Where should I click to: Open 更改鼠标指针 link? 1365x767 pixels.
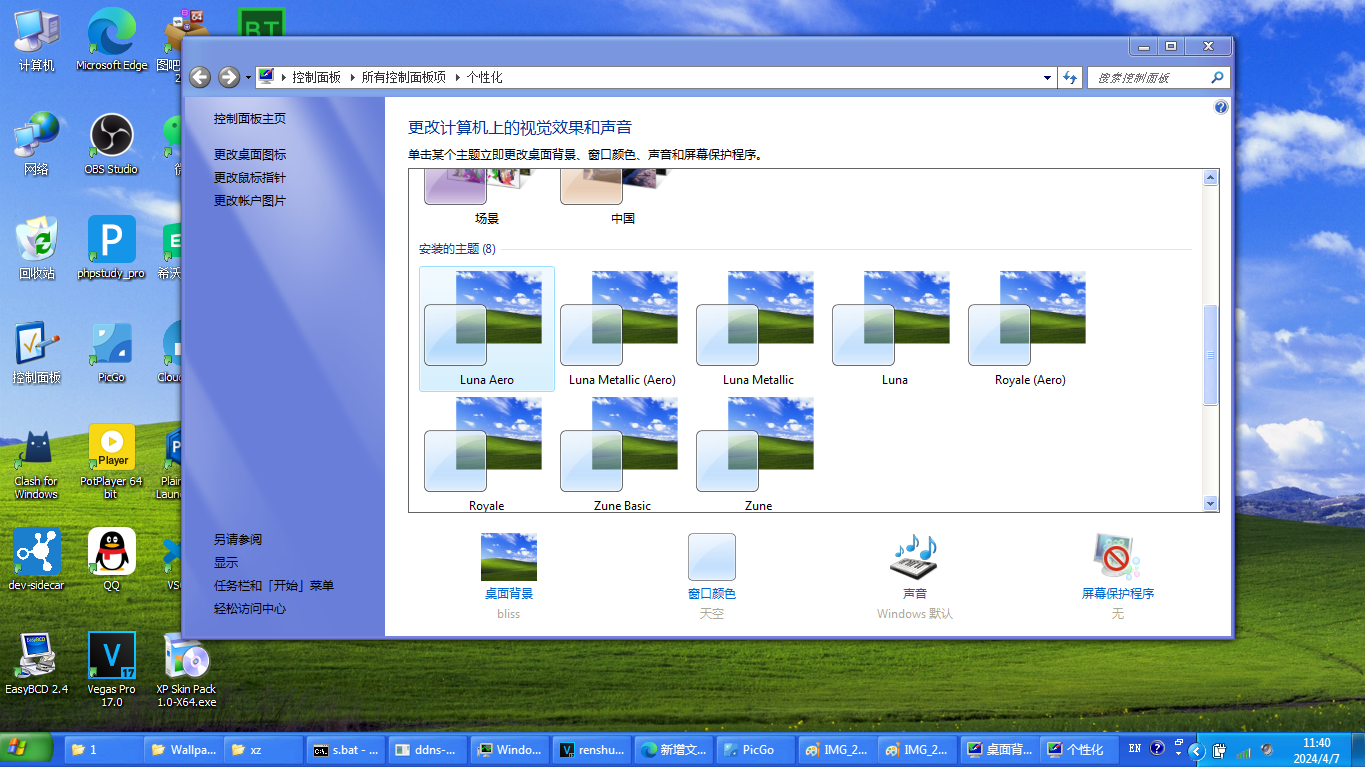pos(249,177)
